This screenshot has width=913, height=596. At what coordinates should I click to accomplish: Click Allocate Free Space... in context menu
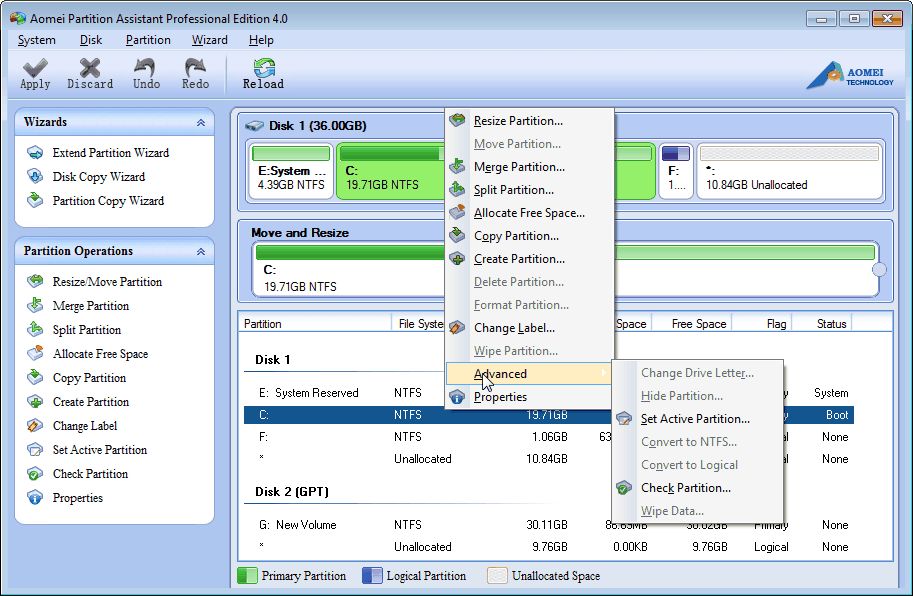[x=529, y=212]
